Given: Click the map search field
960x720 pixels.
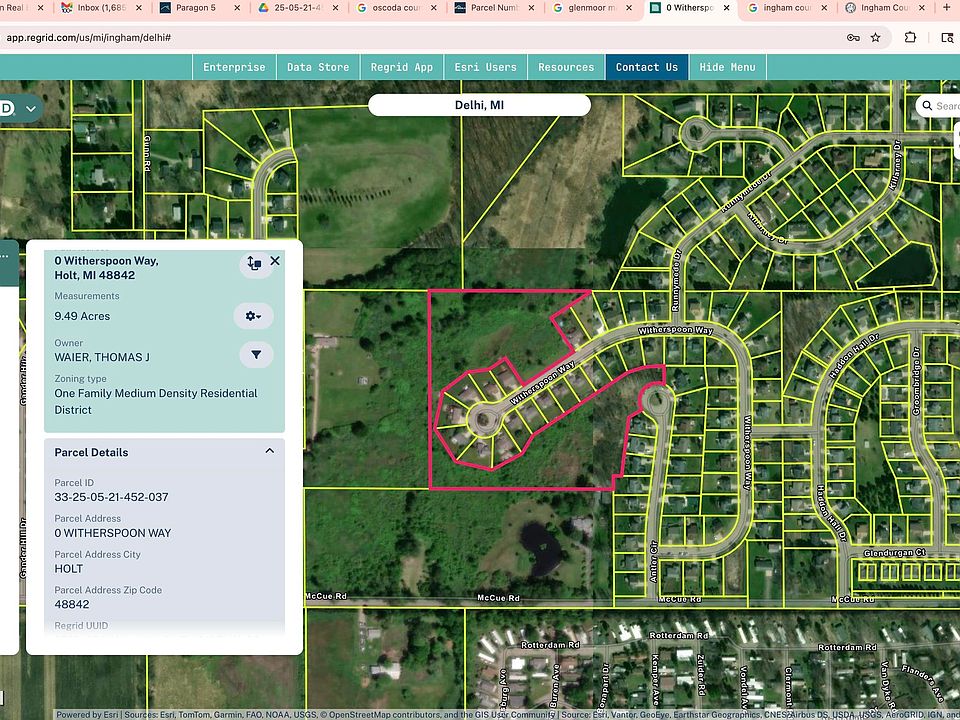Looking at the screenshot, I should tap(944, 106).
